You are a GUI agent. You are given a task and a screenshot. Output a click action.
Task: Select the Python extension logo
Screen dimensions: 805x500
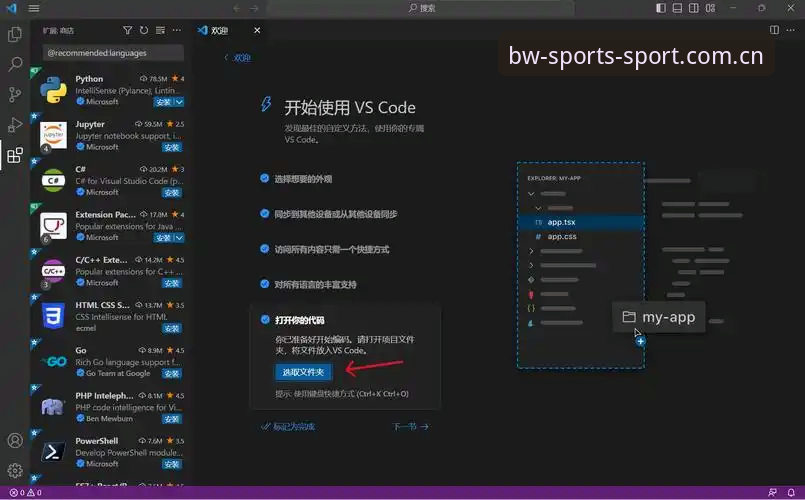tap(53, 90)
